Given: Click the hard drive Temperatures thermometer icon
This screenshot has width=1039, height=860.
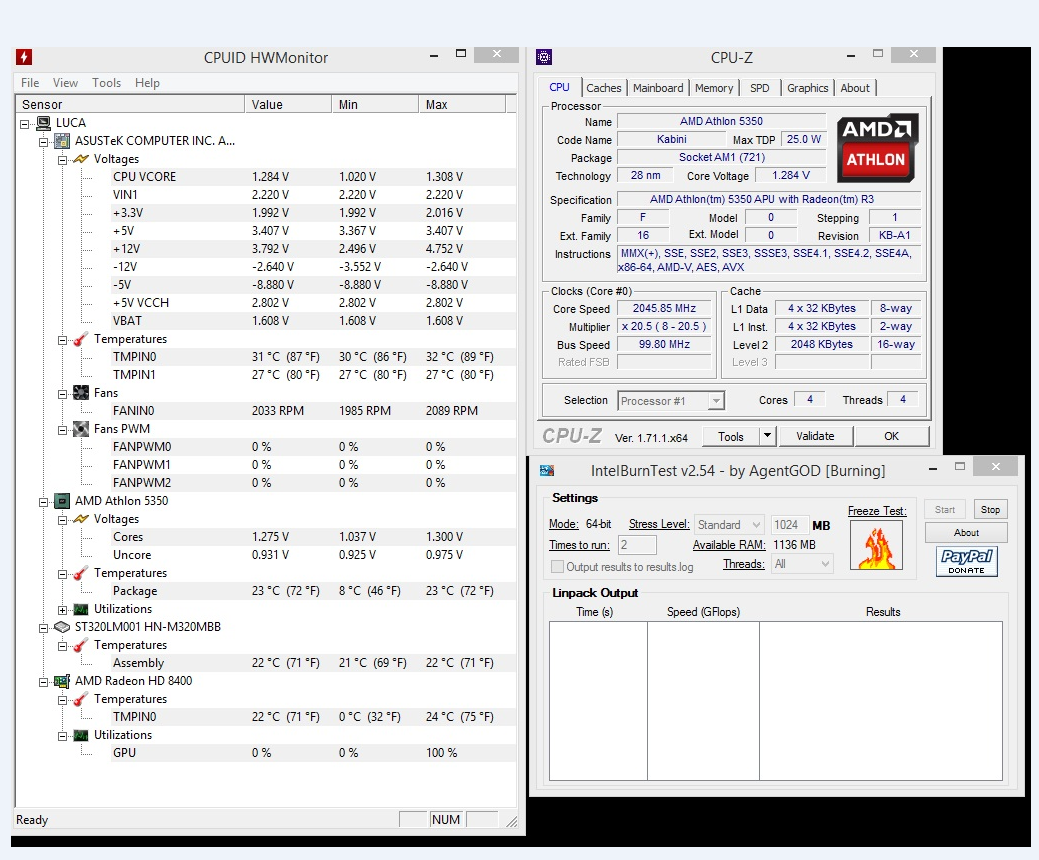Looking at the screenshot, I should [x=81, y=645].
